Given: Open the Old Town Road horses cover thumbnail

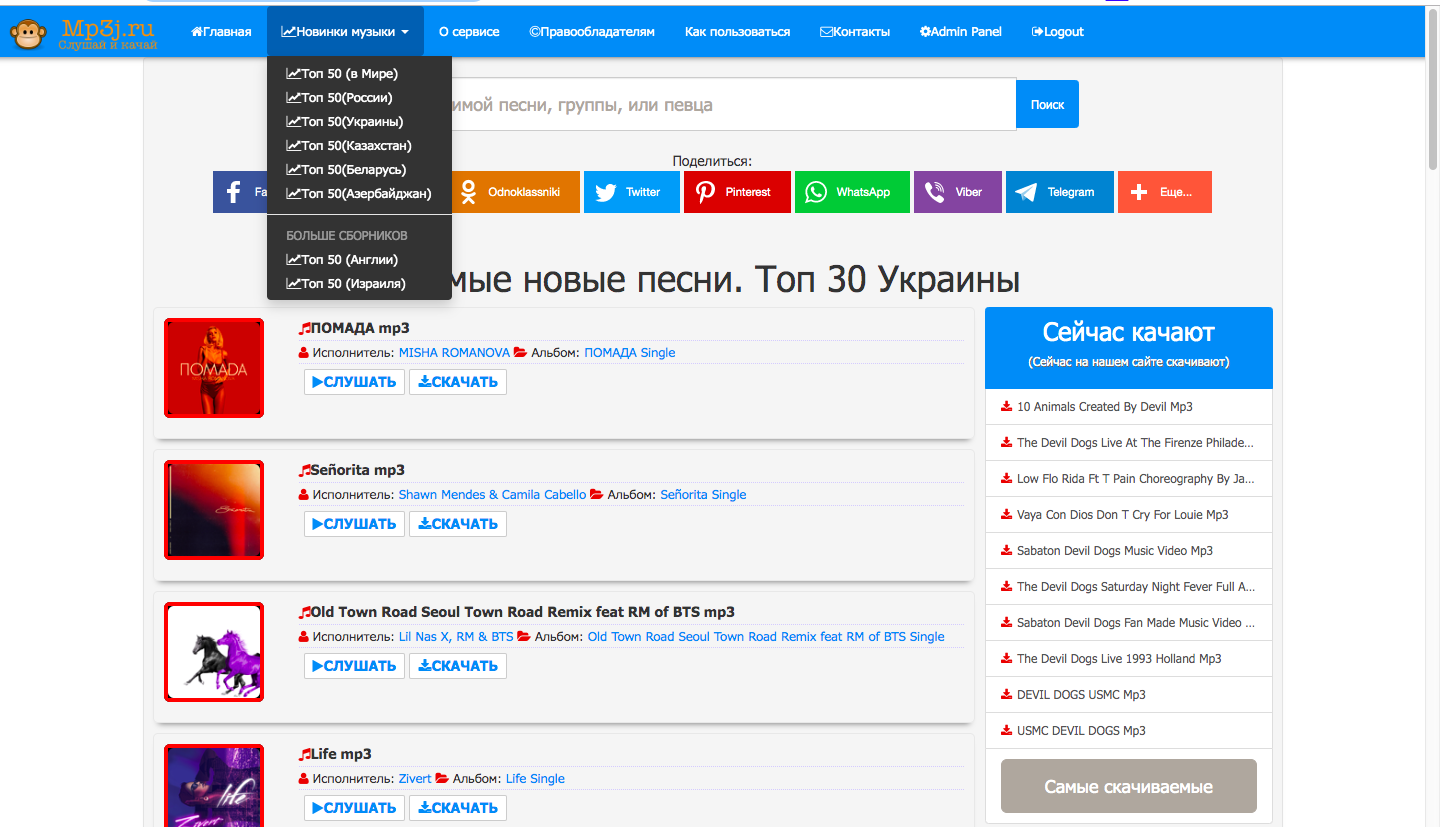Looking at the screenshot, I should coord(214,652).
